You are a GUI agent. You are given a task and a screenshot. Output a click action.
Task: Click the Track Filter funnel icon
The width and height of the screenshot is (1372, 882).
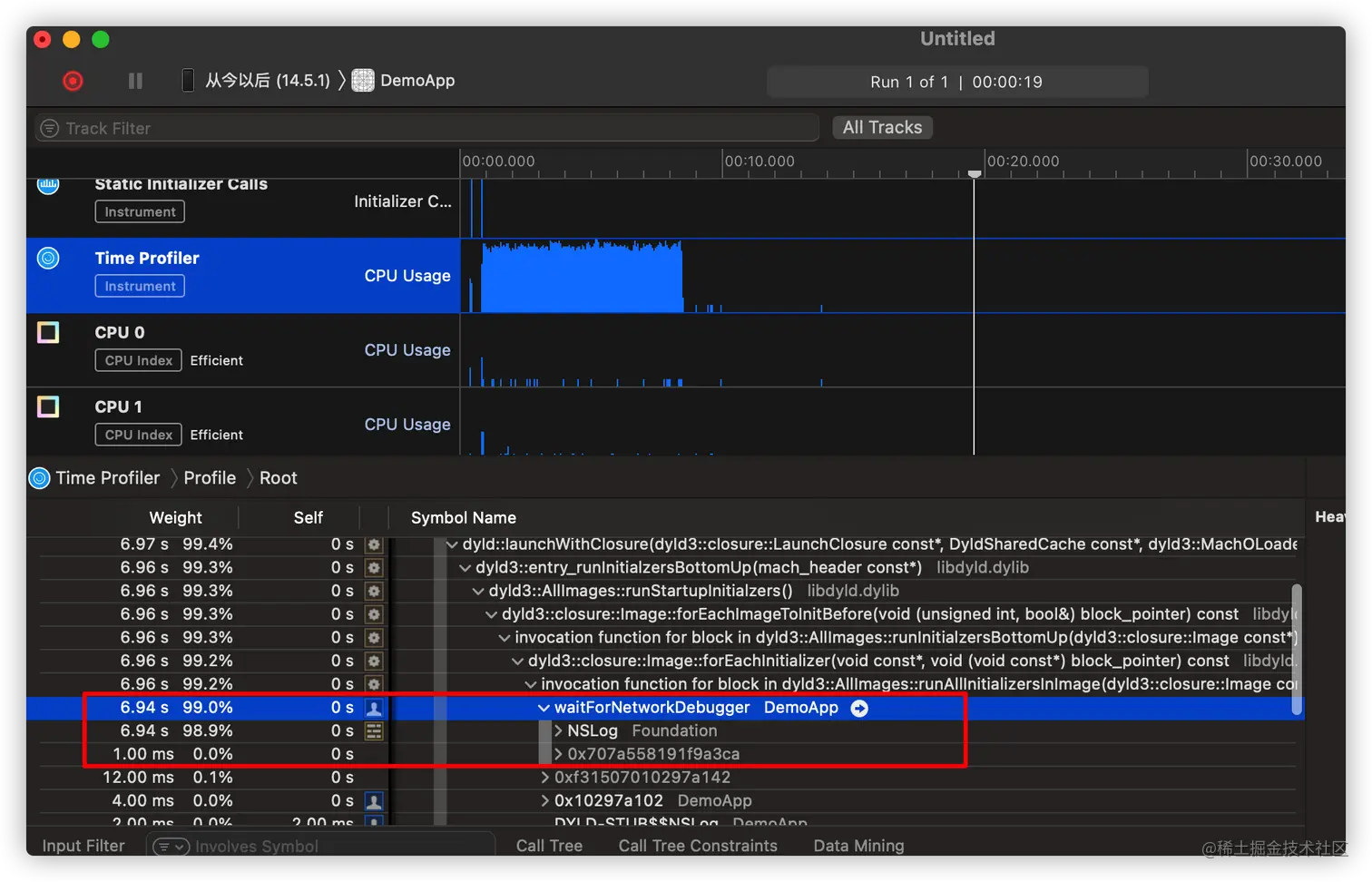click(x=50, y=128)
